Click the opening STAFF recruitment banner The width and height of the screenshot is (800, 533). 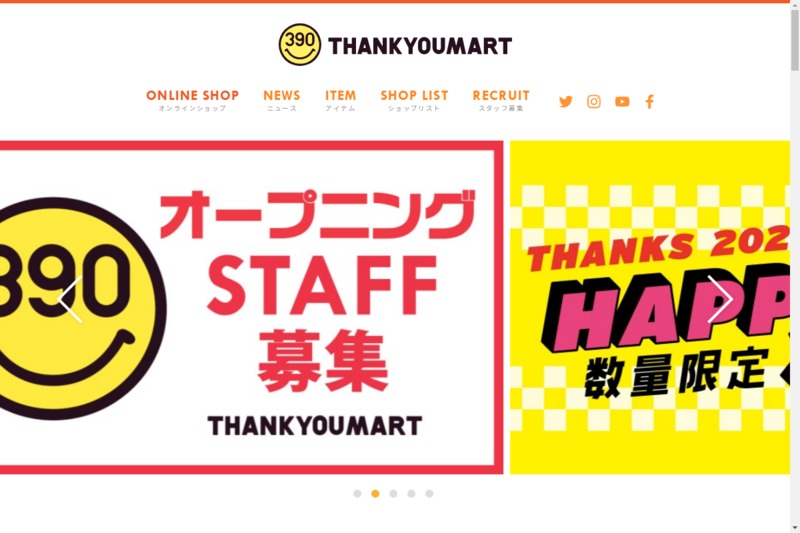pos(252,307)
